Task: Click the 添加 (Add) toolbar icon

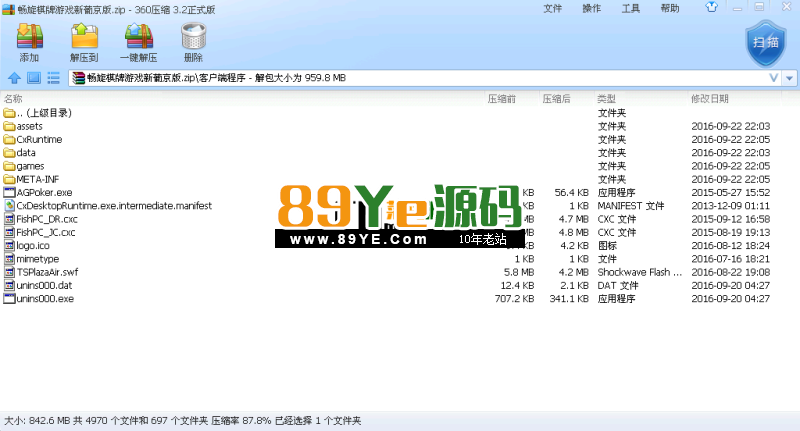Action: point(30,37)
